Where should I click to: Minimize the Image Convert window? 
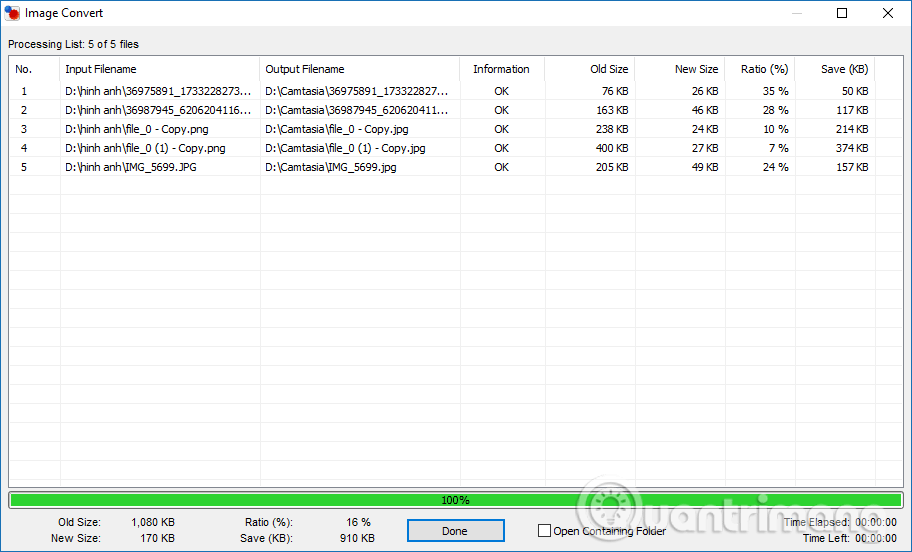coord(796,13)
